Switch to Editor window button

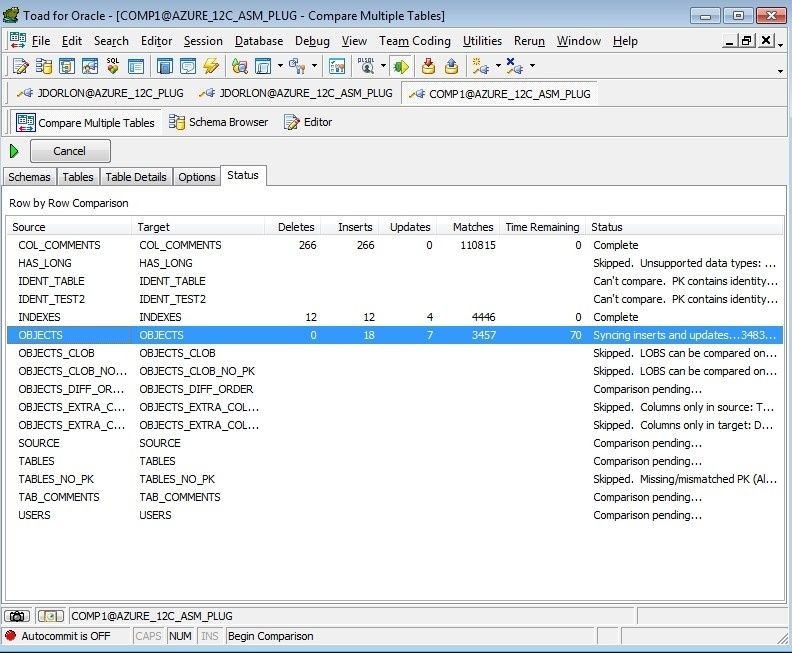pyautogui.click(x=308, y=122)
